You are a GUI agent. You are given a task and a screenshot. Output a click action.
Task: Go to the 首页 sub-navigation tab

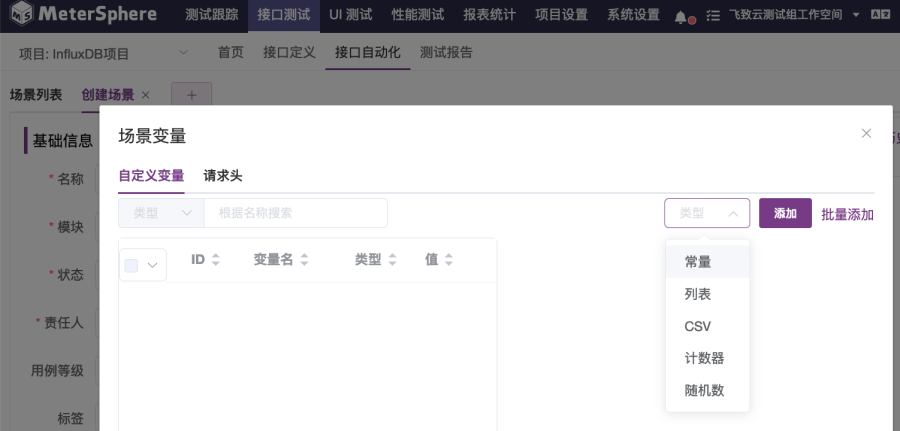tap(231, 53)
